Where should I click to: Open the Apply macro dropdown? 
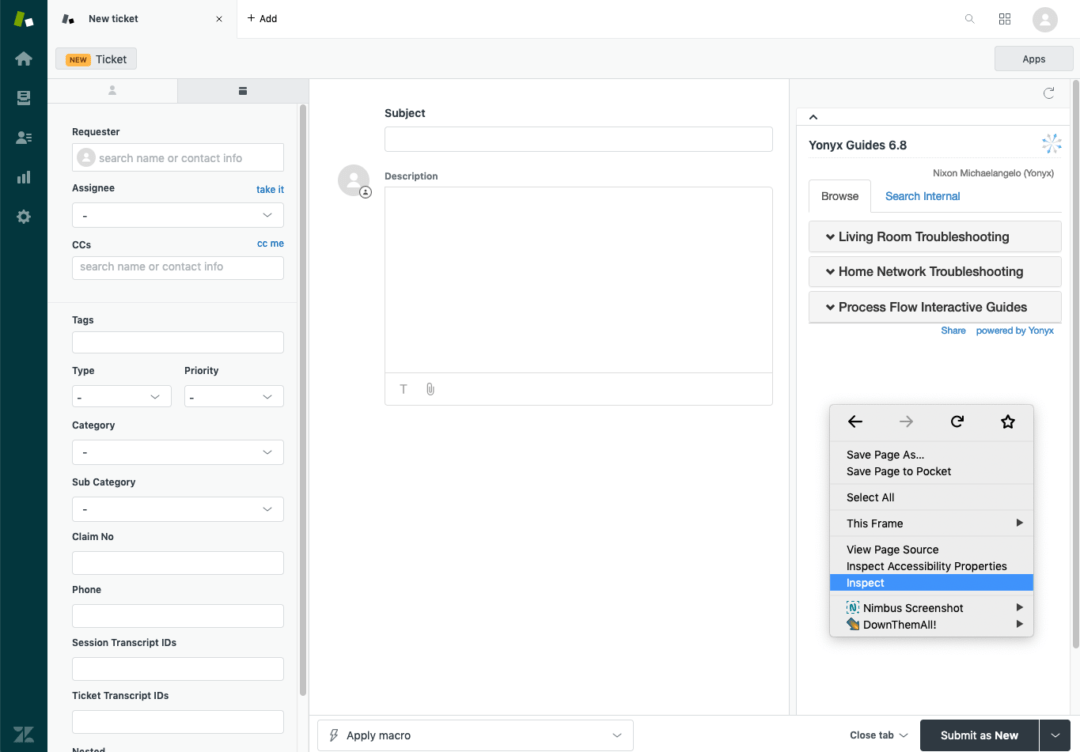point(474,735)
